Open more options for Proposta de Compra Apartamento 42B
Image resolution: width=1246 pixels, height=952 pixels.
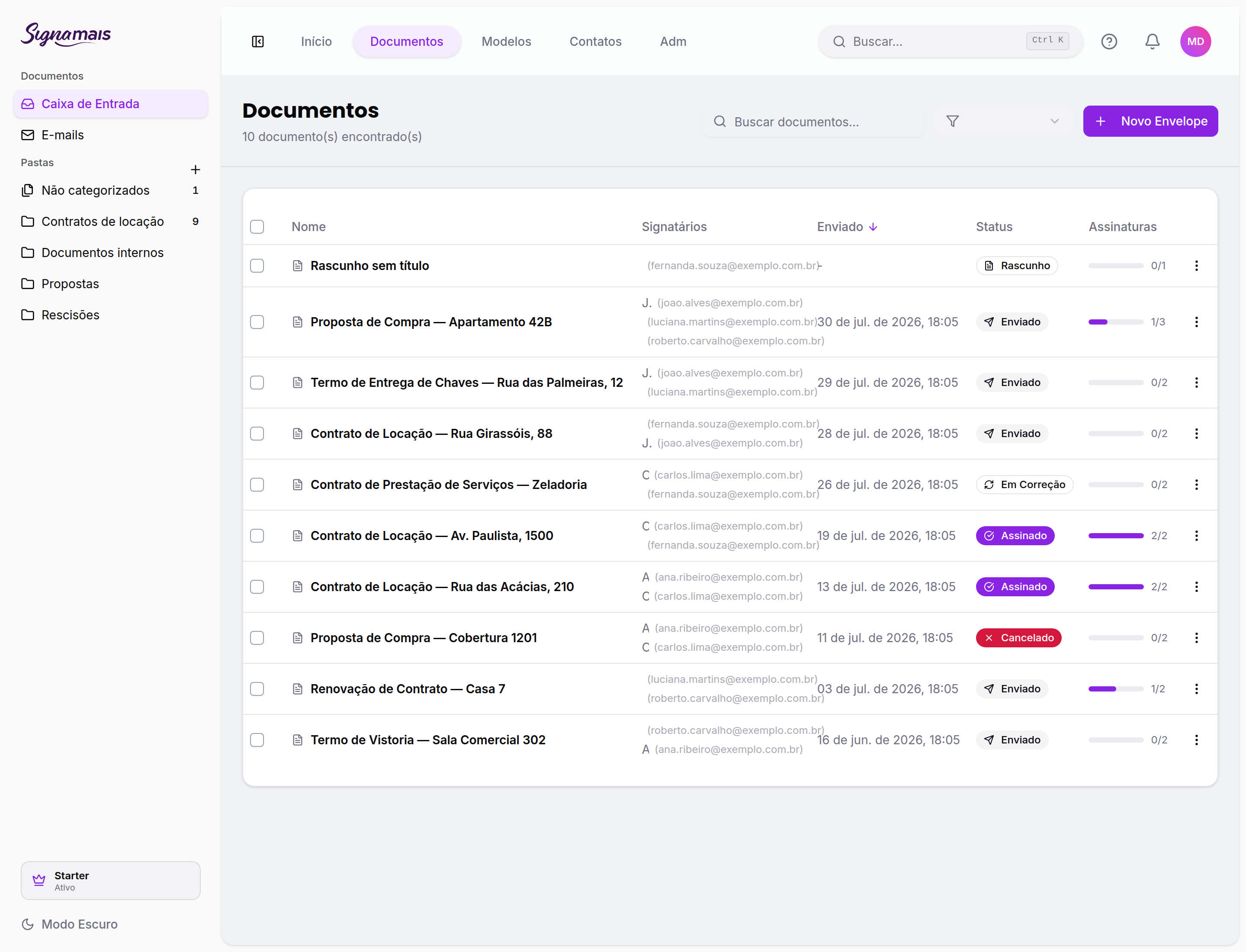click(x=1196, y=322)
